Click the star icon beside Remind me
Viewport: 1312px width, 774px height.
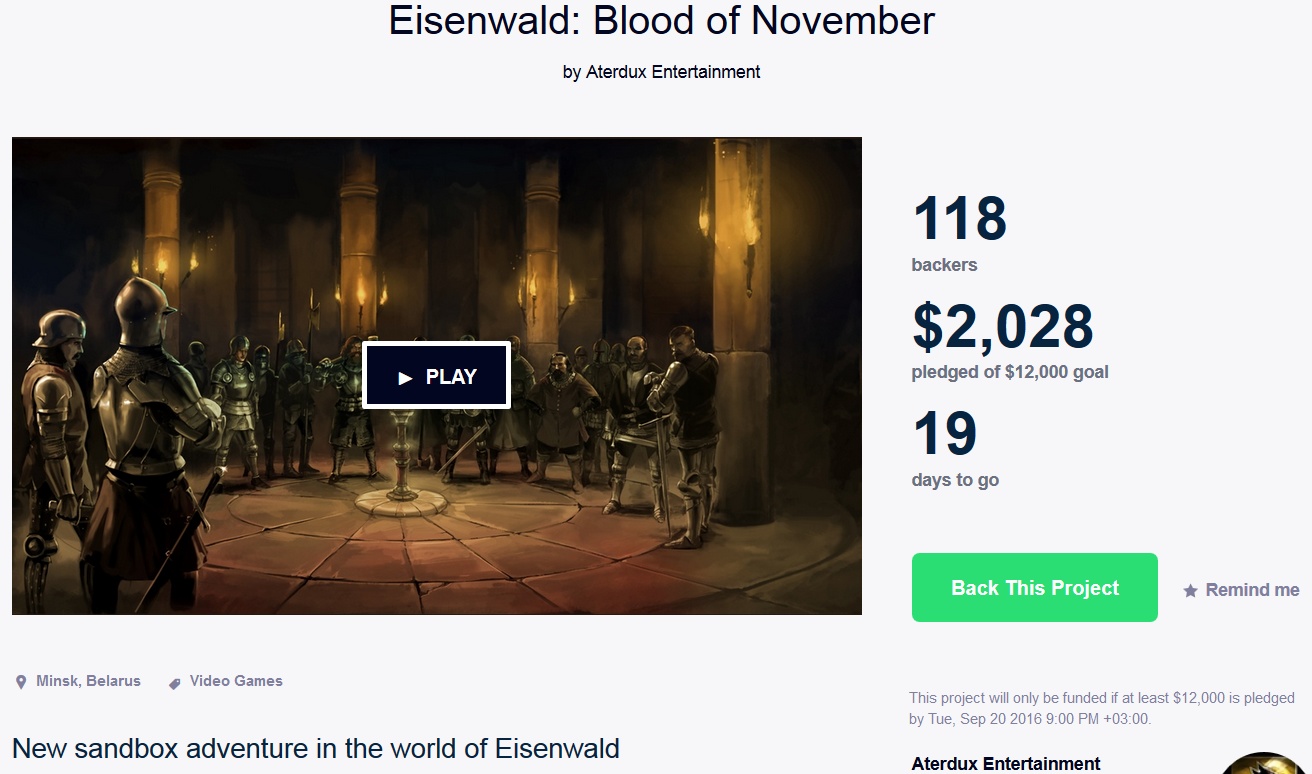[1190, 591]
